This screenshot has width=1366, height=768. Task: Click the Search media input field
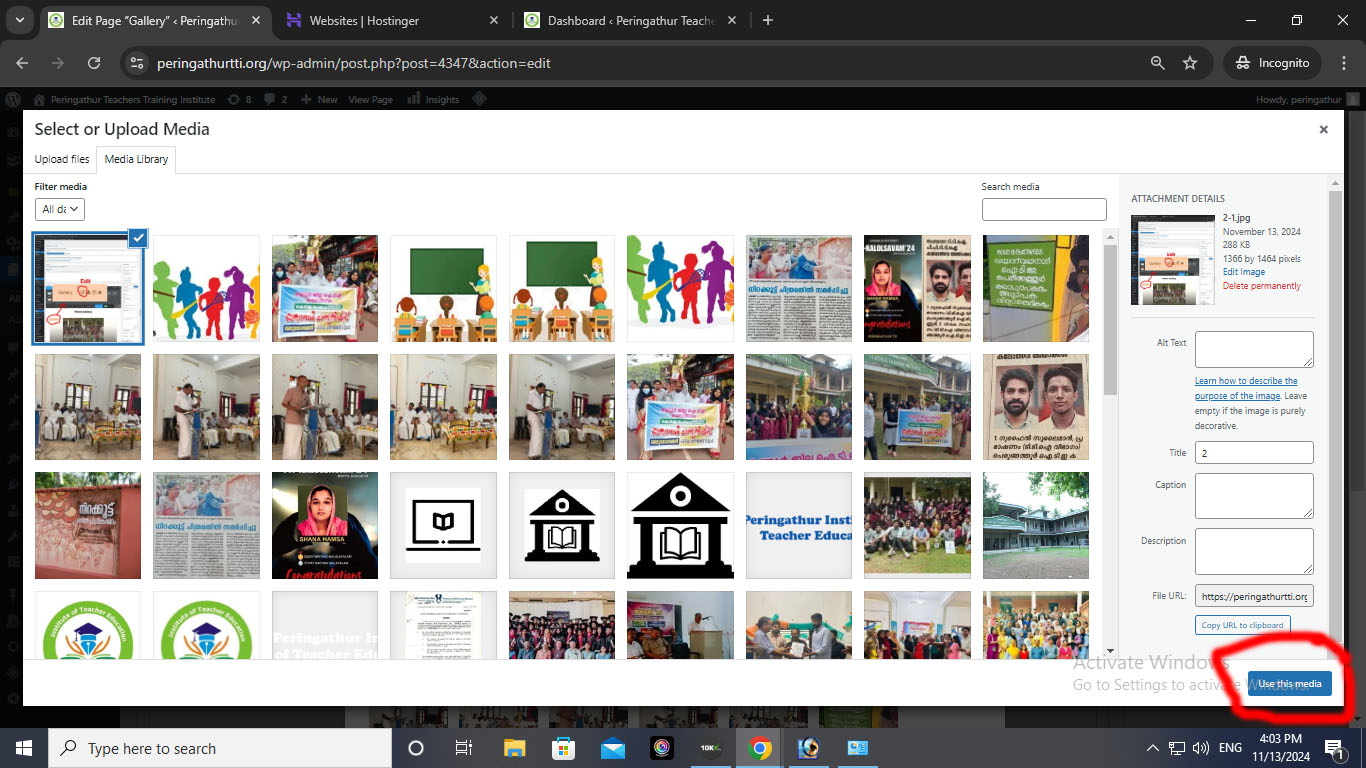(x=1044, y=209)
